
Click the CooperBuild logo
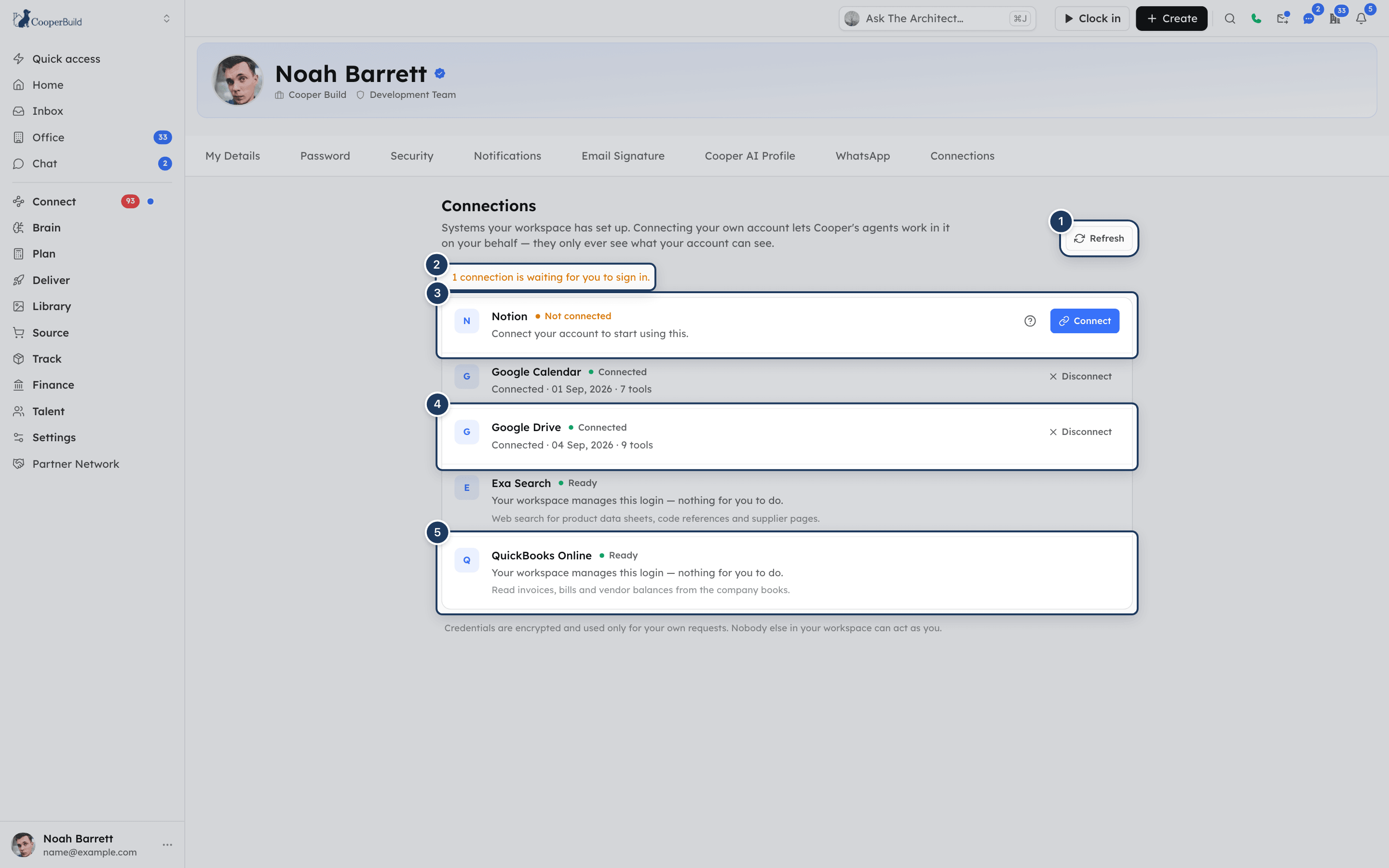(x=47, y=19)
